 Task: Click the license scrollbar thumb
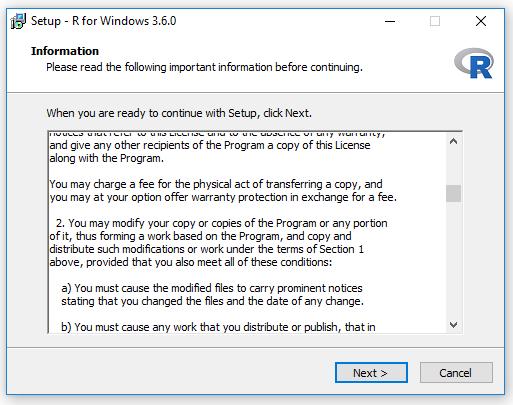[x=453, y=193]
